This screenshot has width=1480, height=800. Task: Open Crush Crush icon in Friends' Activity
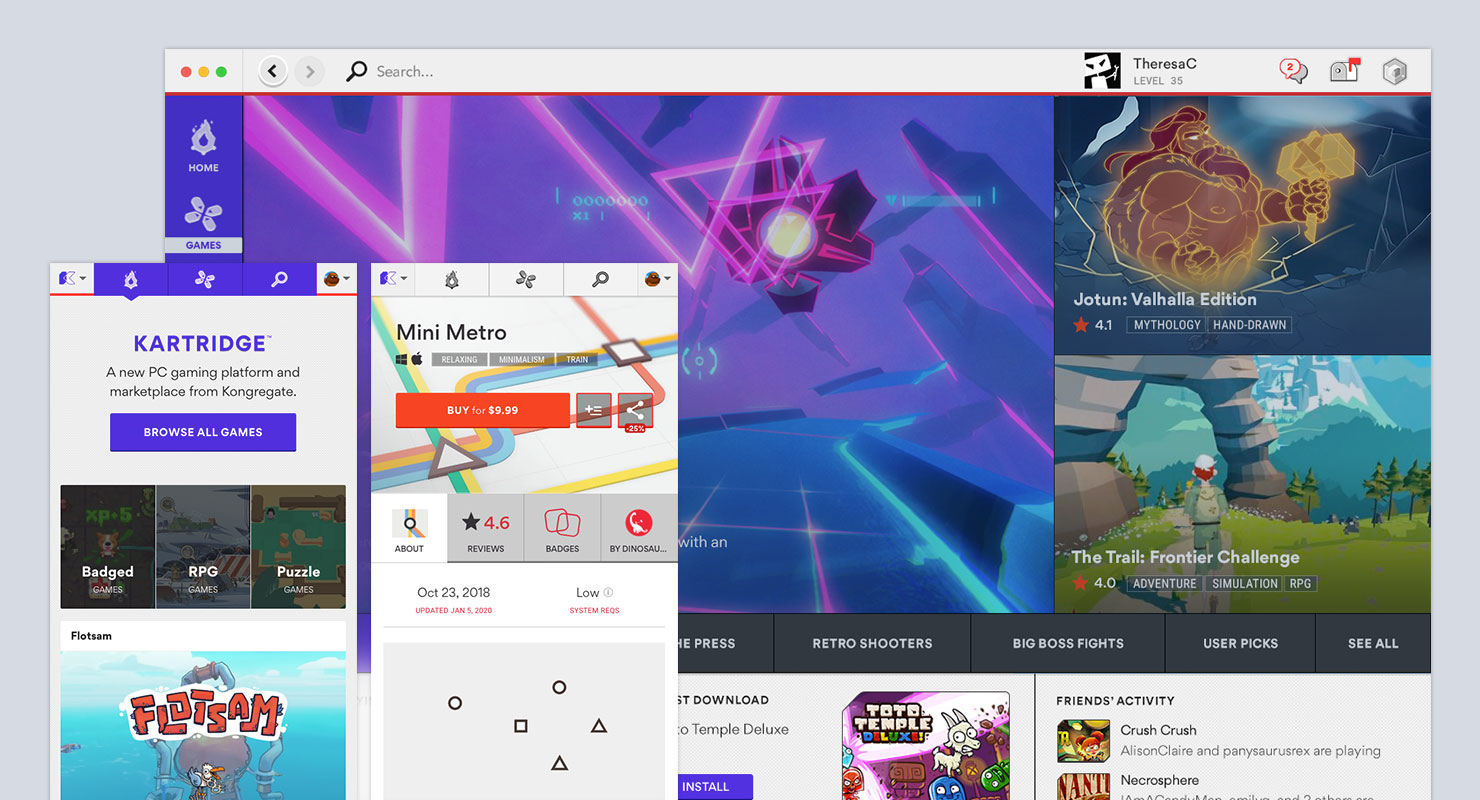1082,741
